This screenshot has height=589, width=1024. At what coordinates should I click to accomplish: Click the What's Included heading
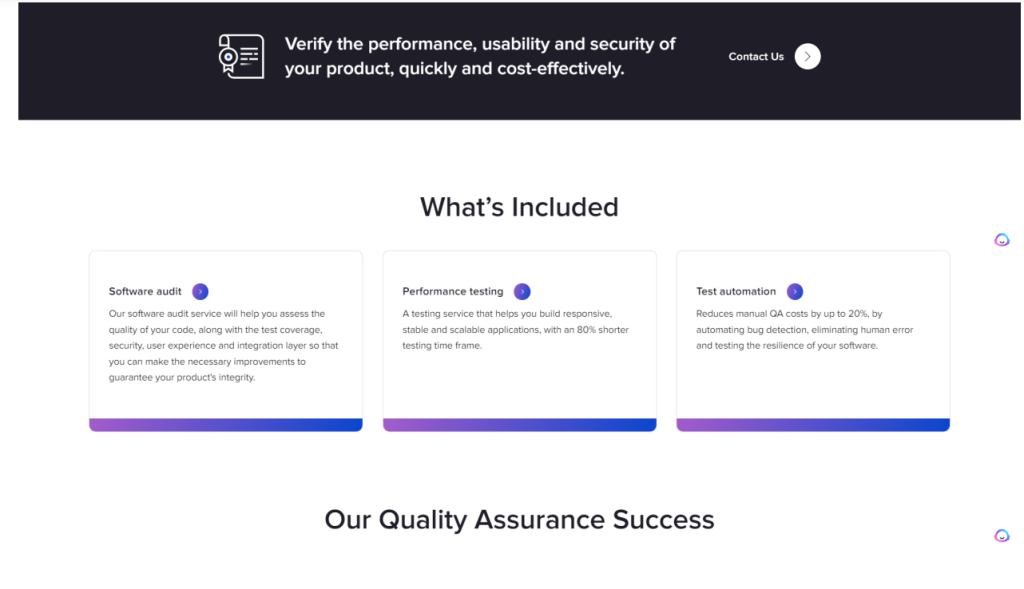pos(519,207)
